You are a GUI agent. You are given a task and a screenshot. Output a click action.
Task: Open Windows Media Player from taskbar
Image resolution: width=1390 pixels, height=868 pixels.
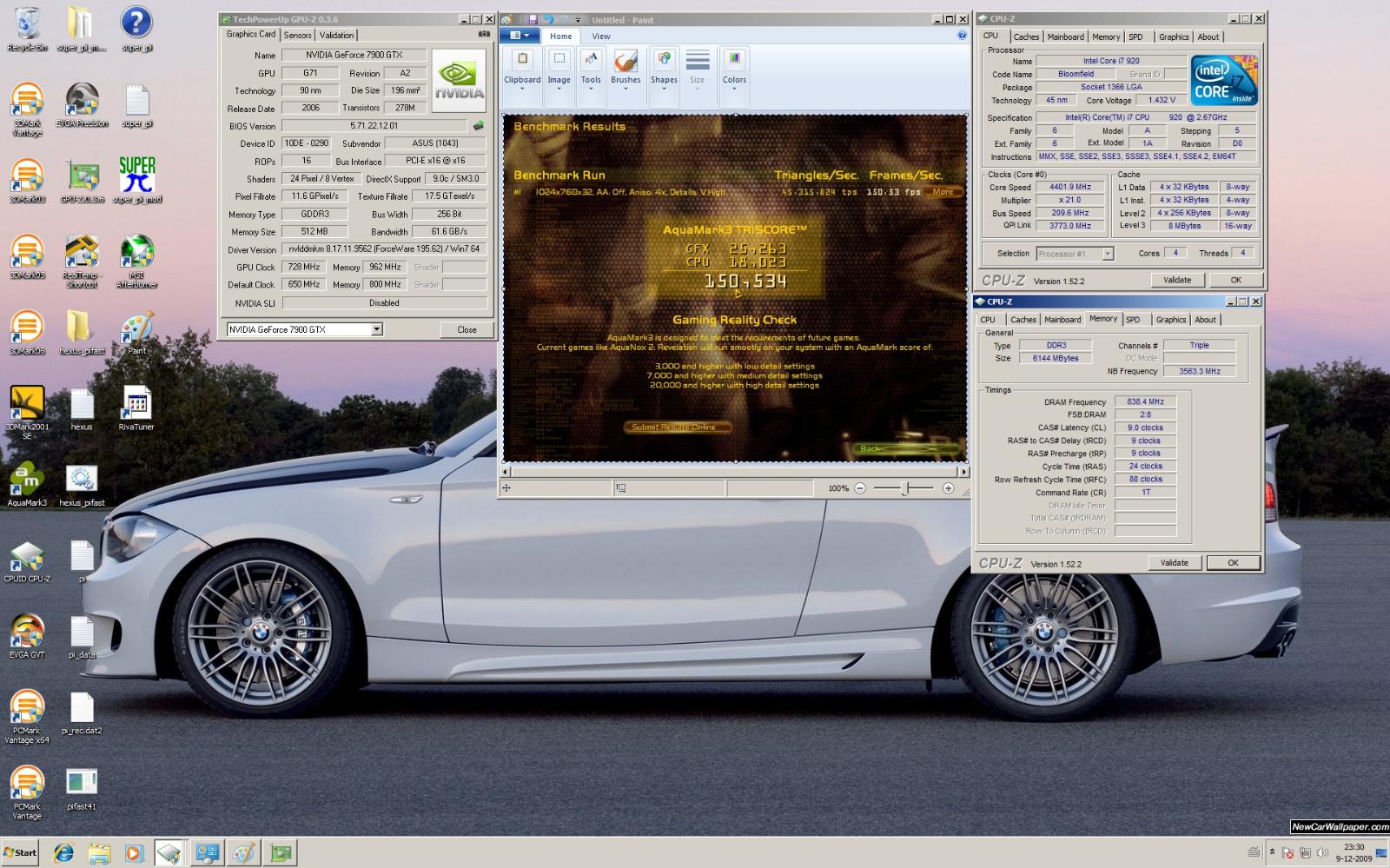click(x=135, y=853)
